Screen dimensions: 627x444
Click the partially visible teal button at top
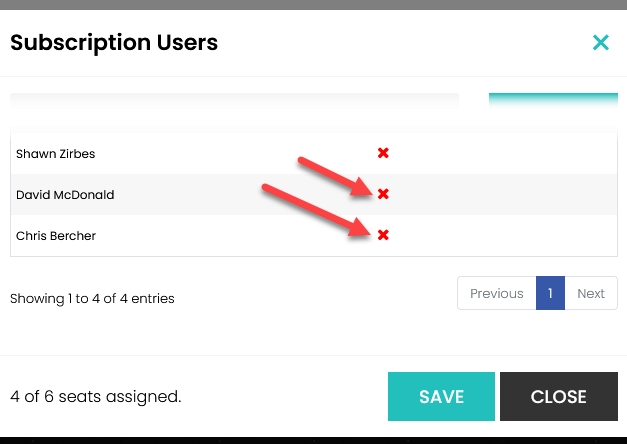(553, 100)
